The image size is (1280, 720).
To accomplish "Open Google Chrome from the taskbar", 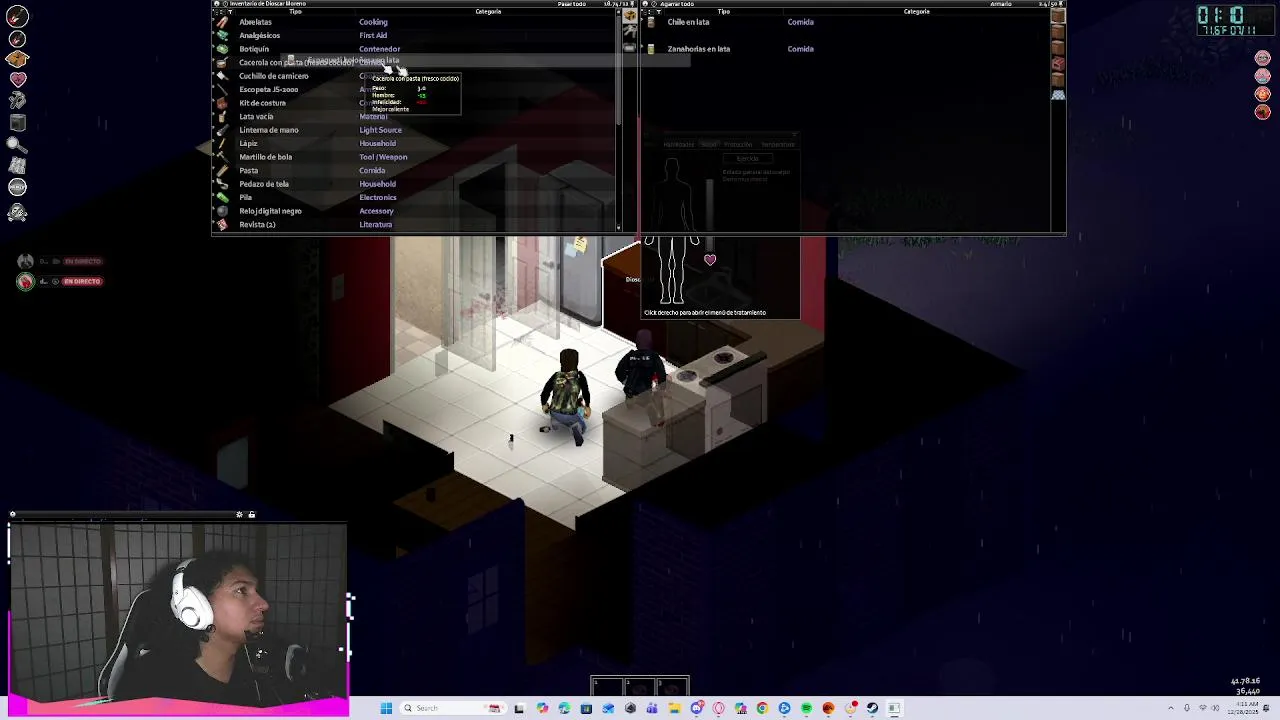I will [762, 708].
